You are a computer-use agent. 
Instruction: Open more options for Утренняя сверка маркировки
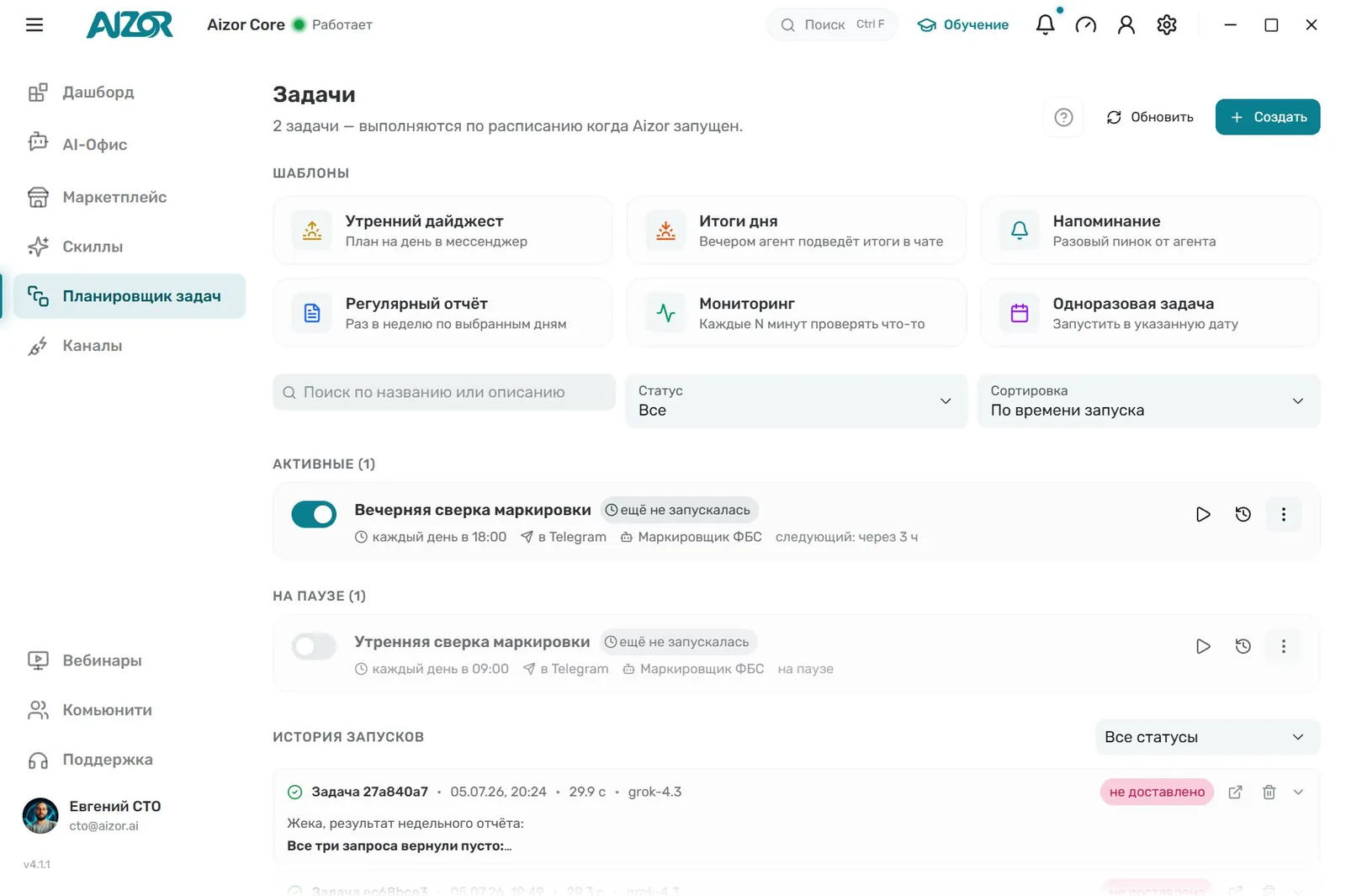pos(1283,646)
